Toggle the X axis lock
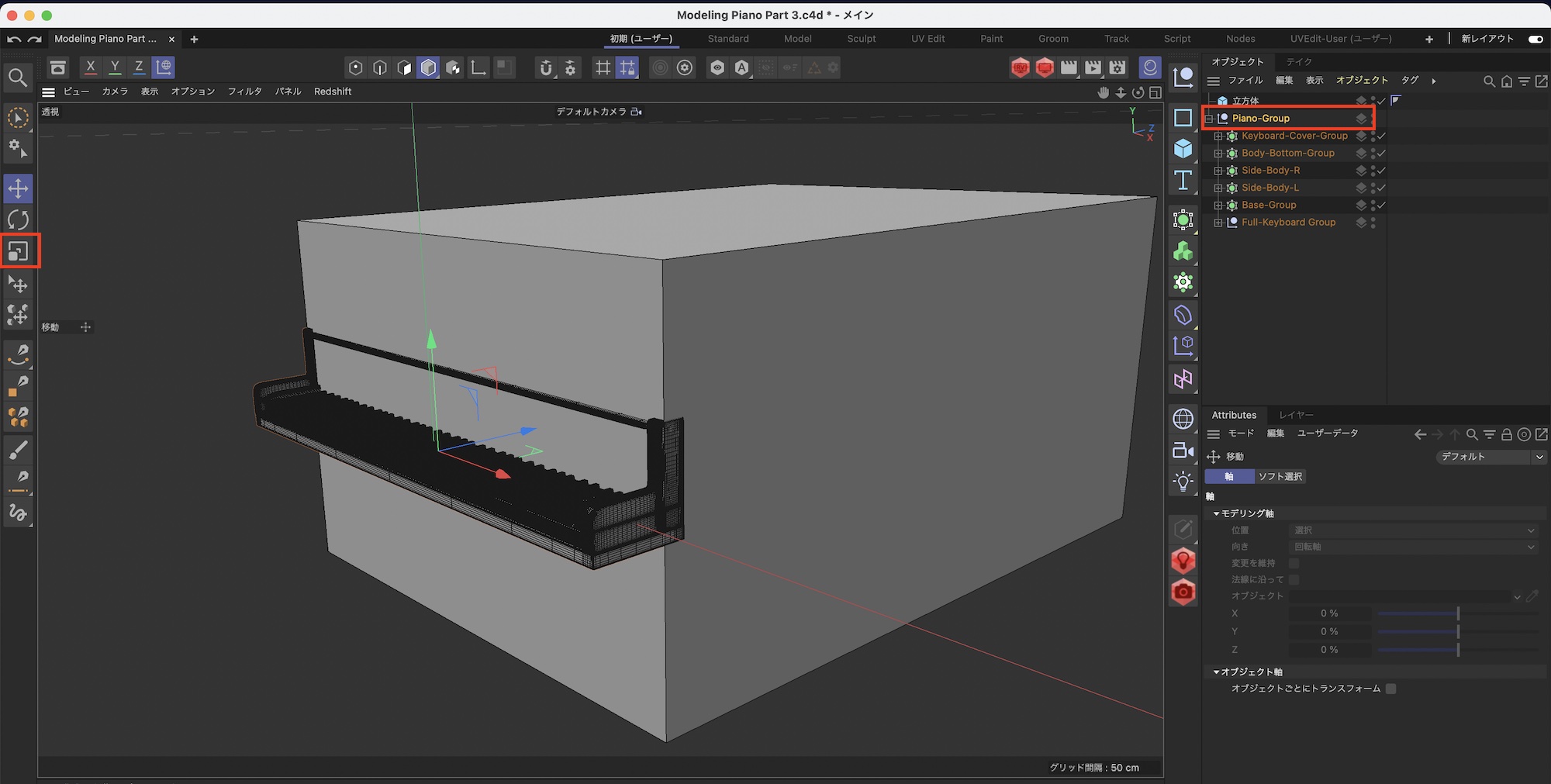The image size is (1551, 784). tap(91, 67)
